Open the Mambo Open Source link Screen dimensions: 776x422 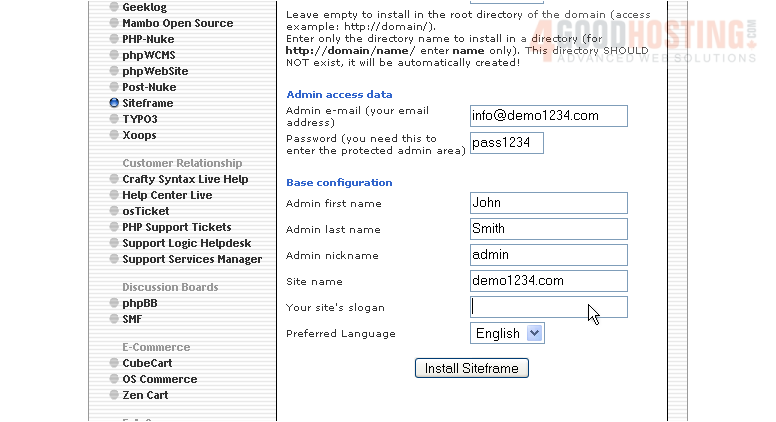pos(177,23)
